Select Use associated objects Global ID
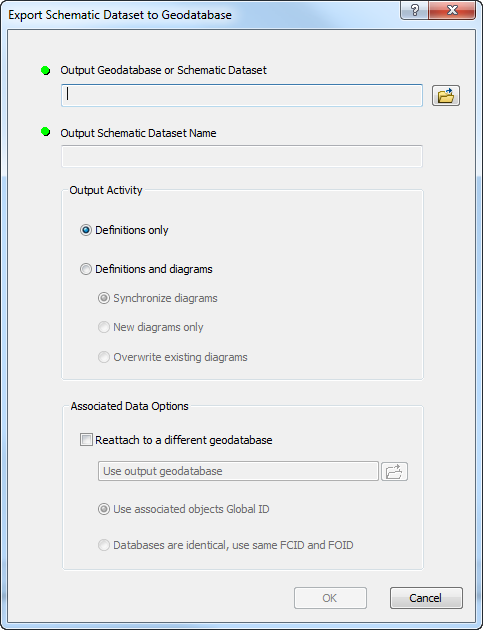 click(104, 509)
